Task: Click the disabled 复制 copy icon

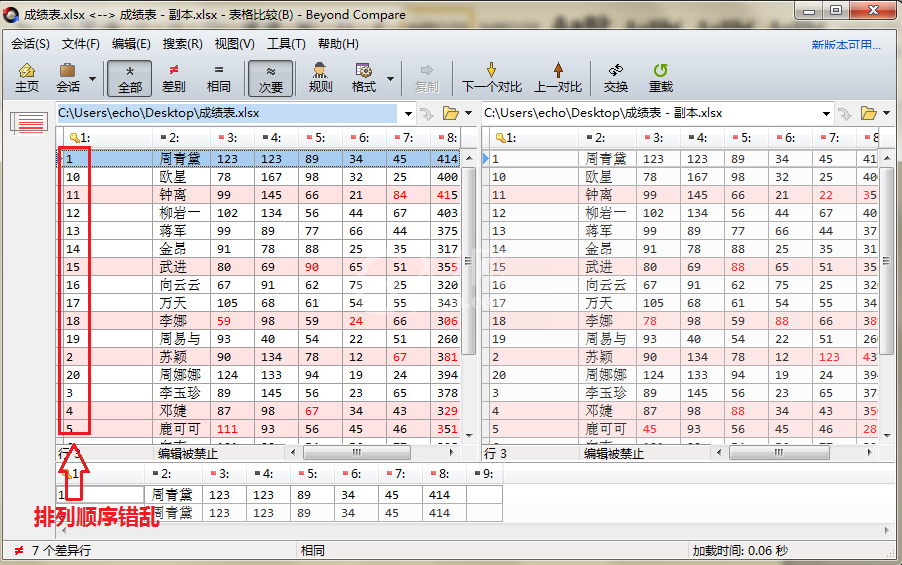Action: tap(427, 78)
